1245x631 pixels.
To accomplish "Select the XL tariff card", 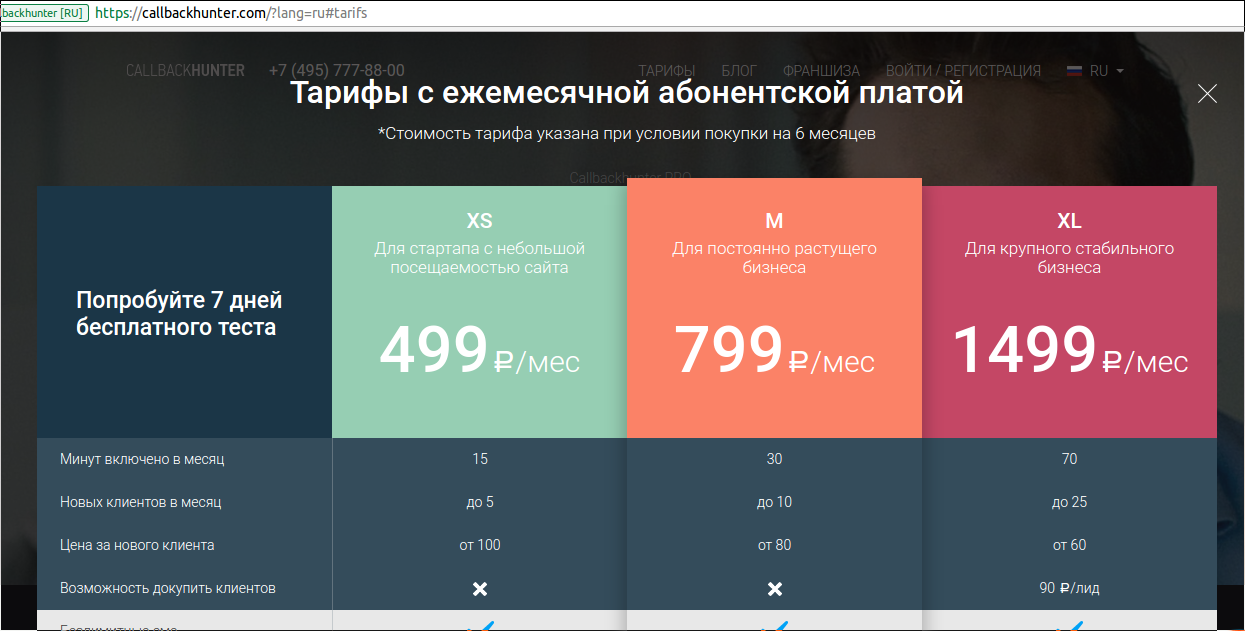I will click(1069, 312).
